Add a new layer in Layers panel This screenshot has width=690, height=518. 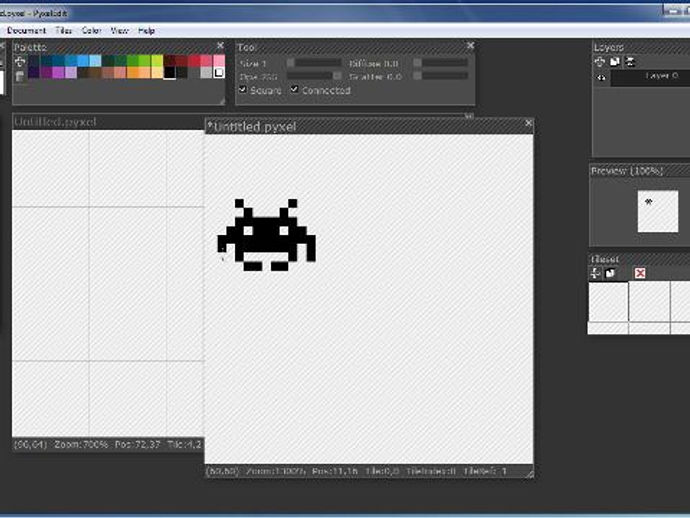[600, 62]
